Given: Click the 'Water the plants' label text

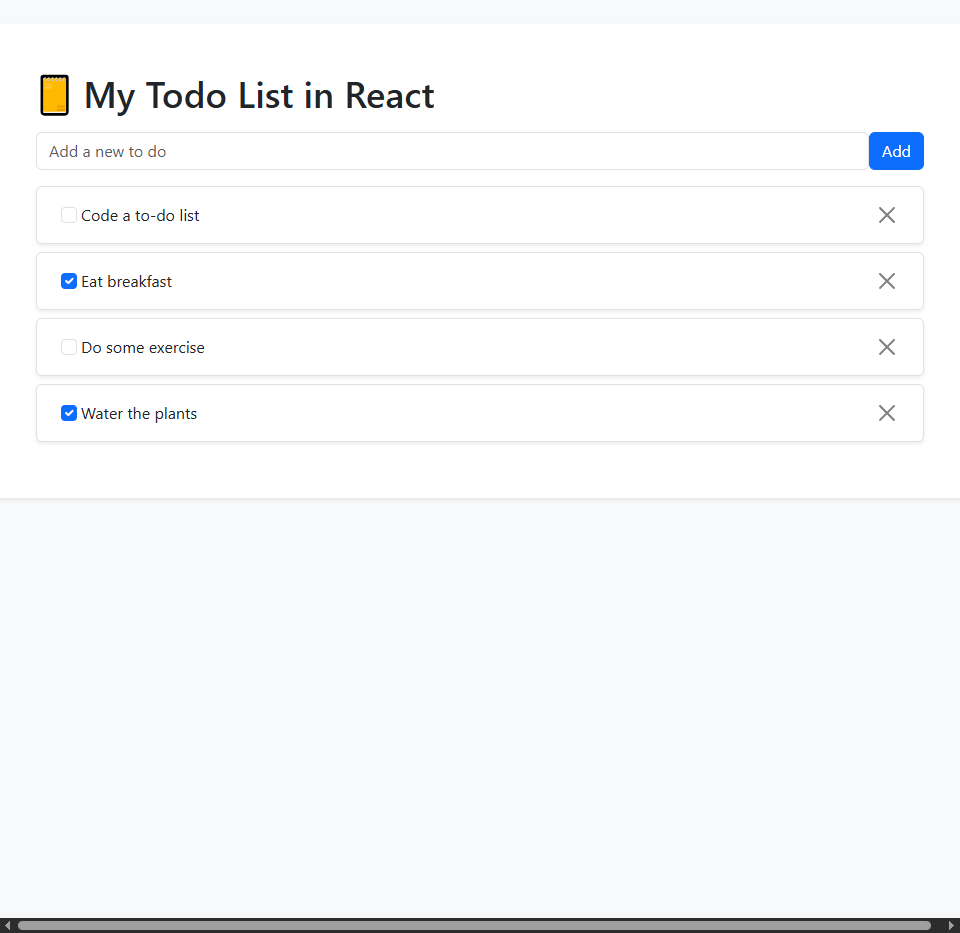Looking at the screenshot, I should (139, 414).
